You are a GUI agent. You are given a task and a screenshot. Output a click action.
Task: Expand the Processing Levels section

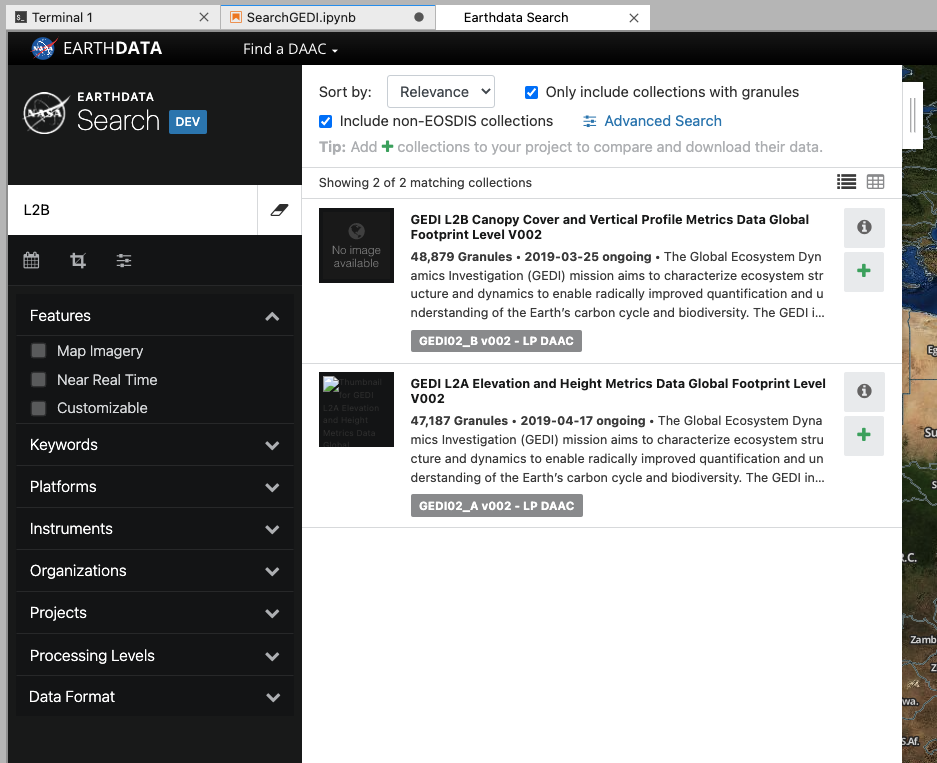tap(155, 655)
